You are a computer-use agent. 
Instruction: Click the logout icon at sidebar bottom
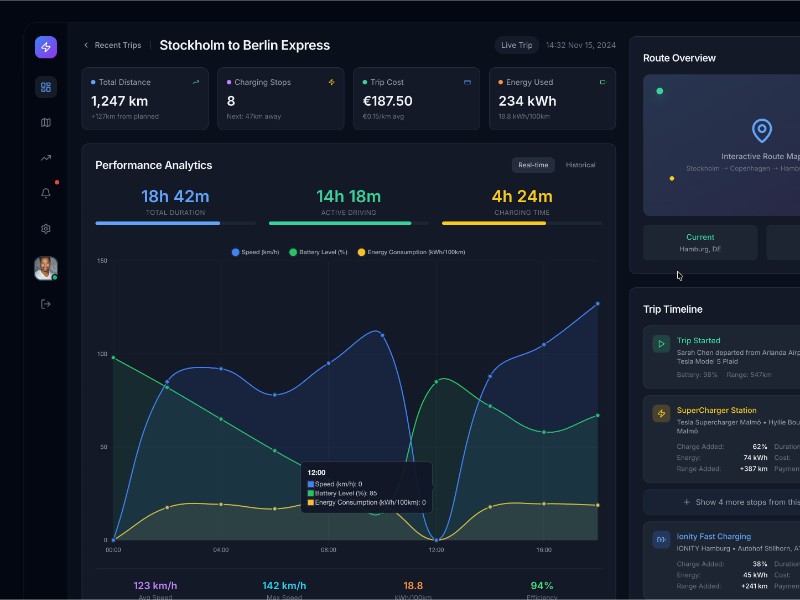(x=45, y=303)
